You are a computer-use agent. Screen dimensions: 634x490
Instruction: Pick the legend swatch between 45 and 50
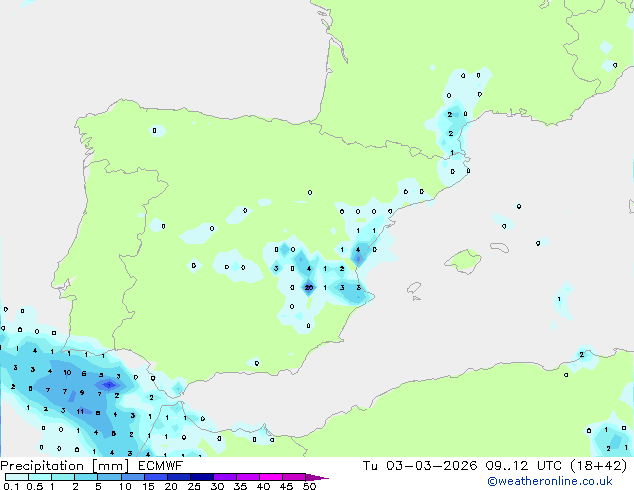pos(294,477)
